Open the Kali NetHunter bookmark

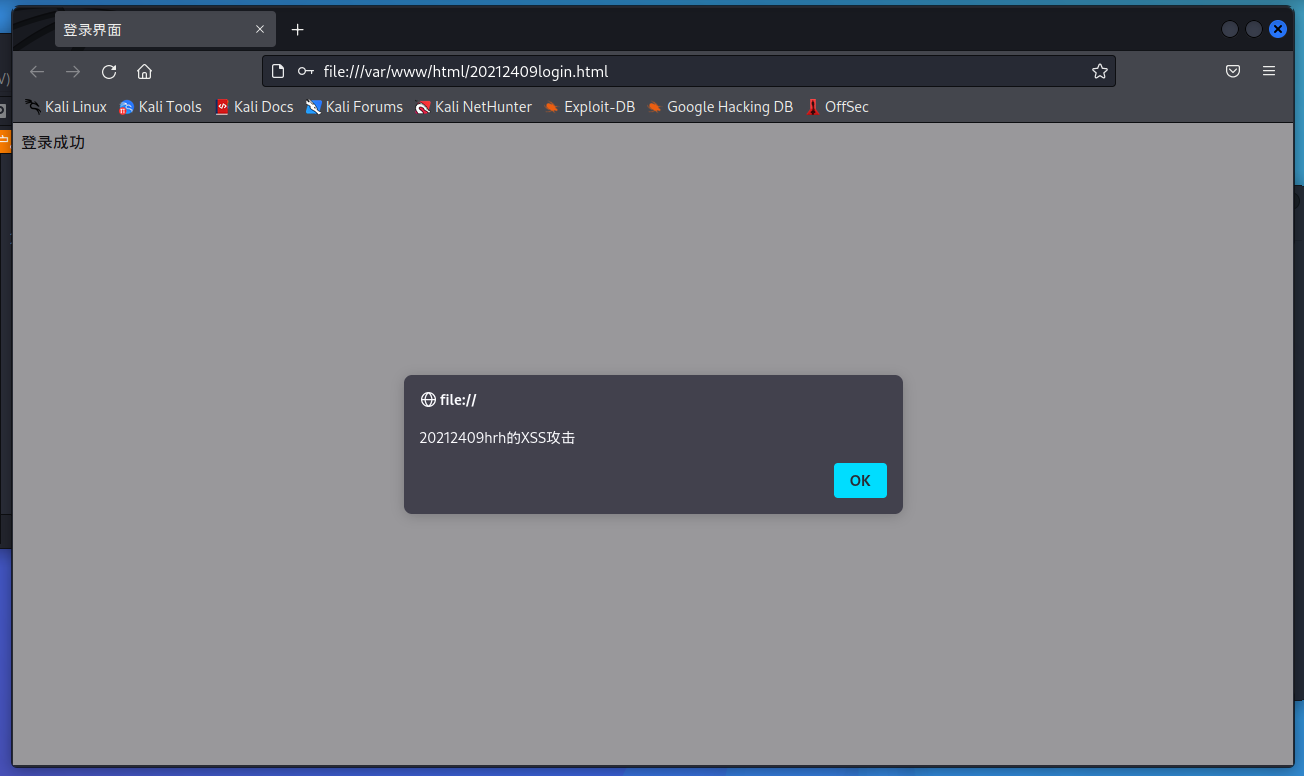pyautogui.click(x=474, y=107)
